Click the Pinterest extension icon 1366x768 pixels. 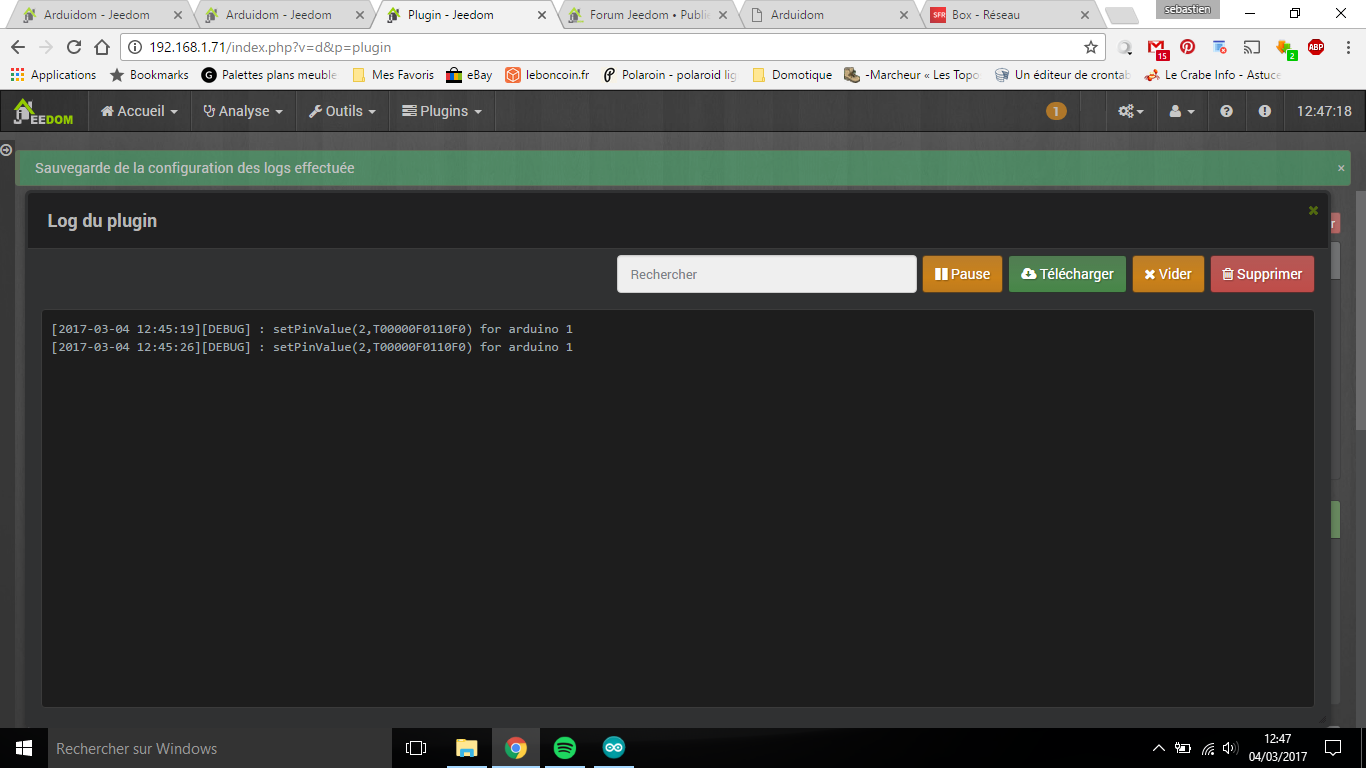coord(1187,47)
